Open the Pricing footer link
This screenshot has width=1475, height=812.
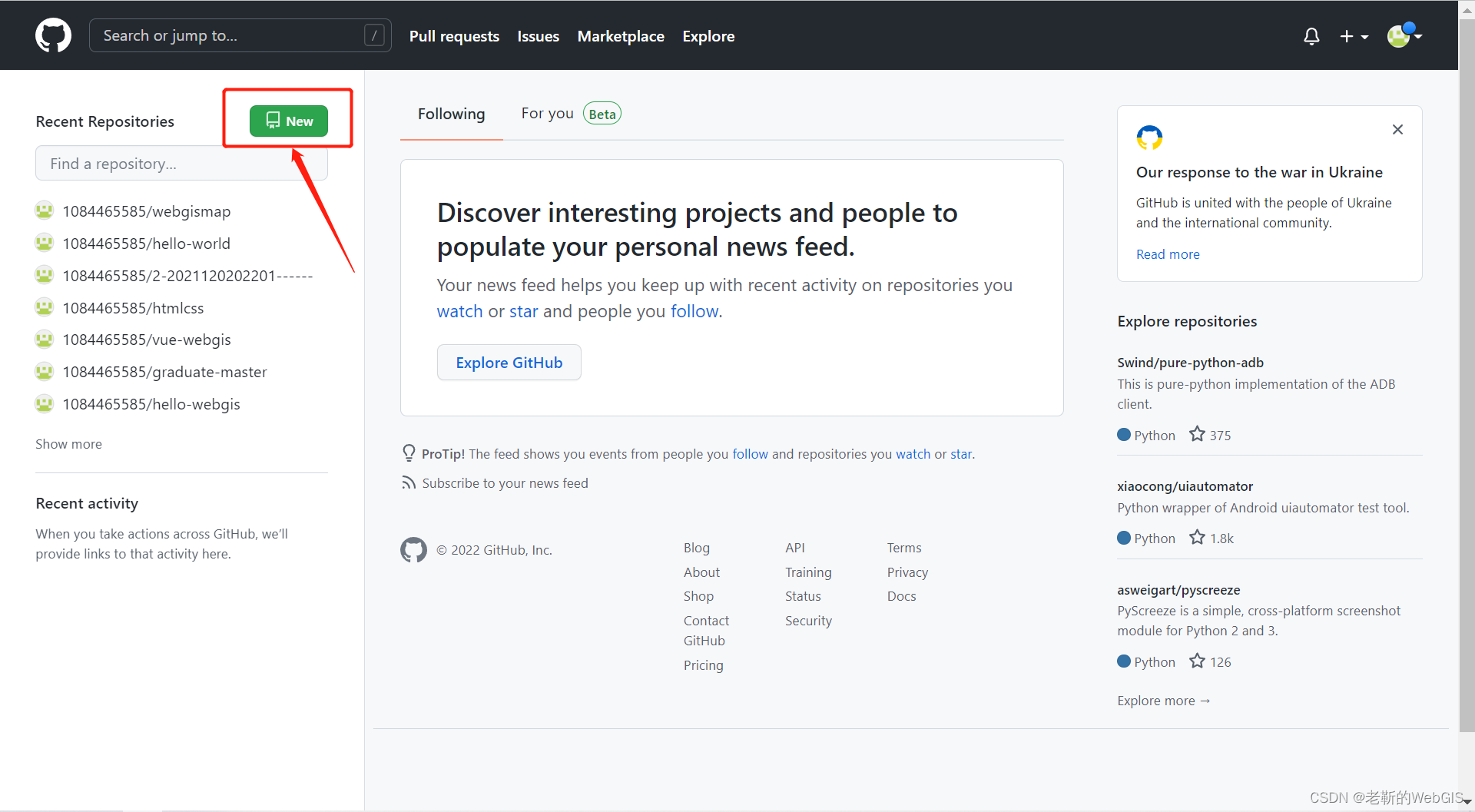coord(703,665)
